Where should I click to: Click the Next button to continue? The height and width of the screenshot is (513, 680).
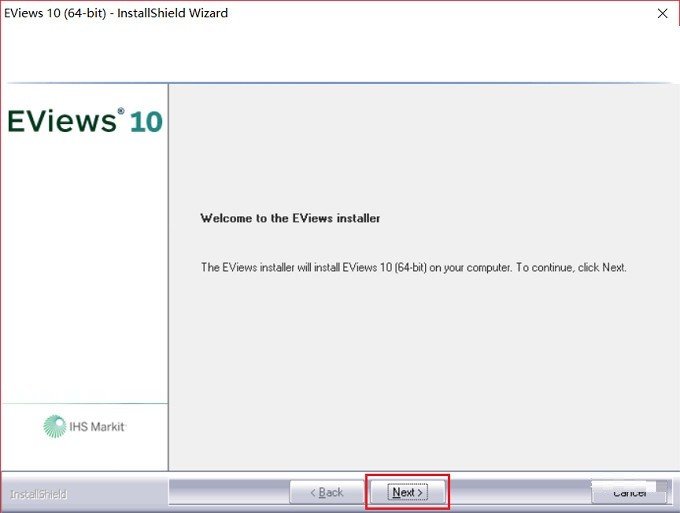tap(407, 492)
